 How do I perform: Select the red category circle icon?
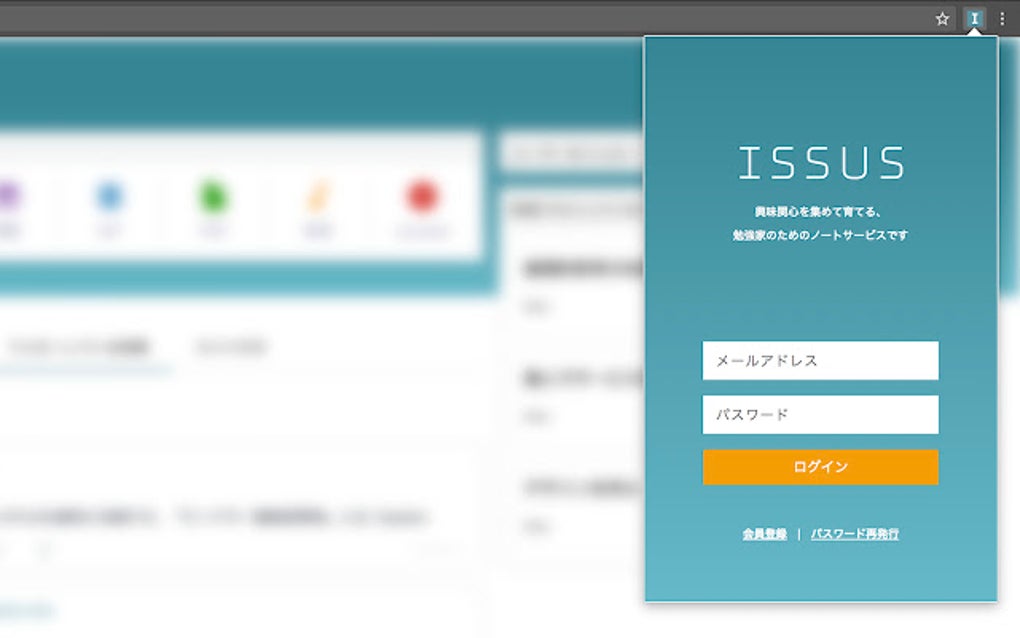point(422,192)
